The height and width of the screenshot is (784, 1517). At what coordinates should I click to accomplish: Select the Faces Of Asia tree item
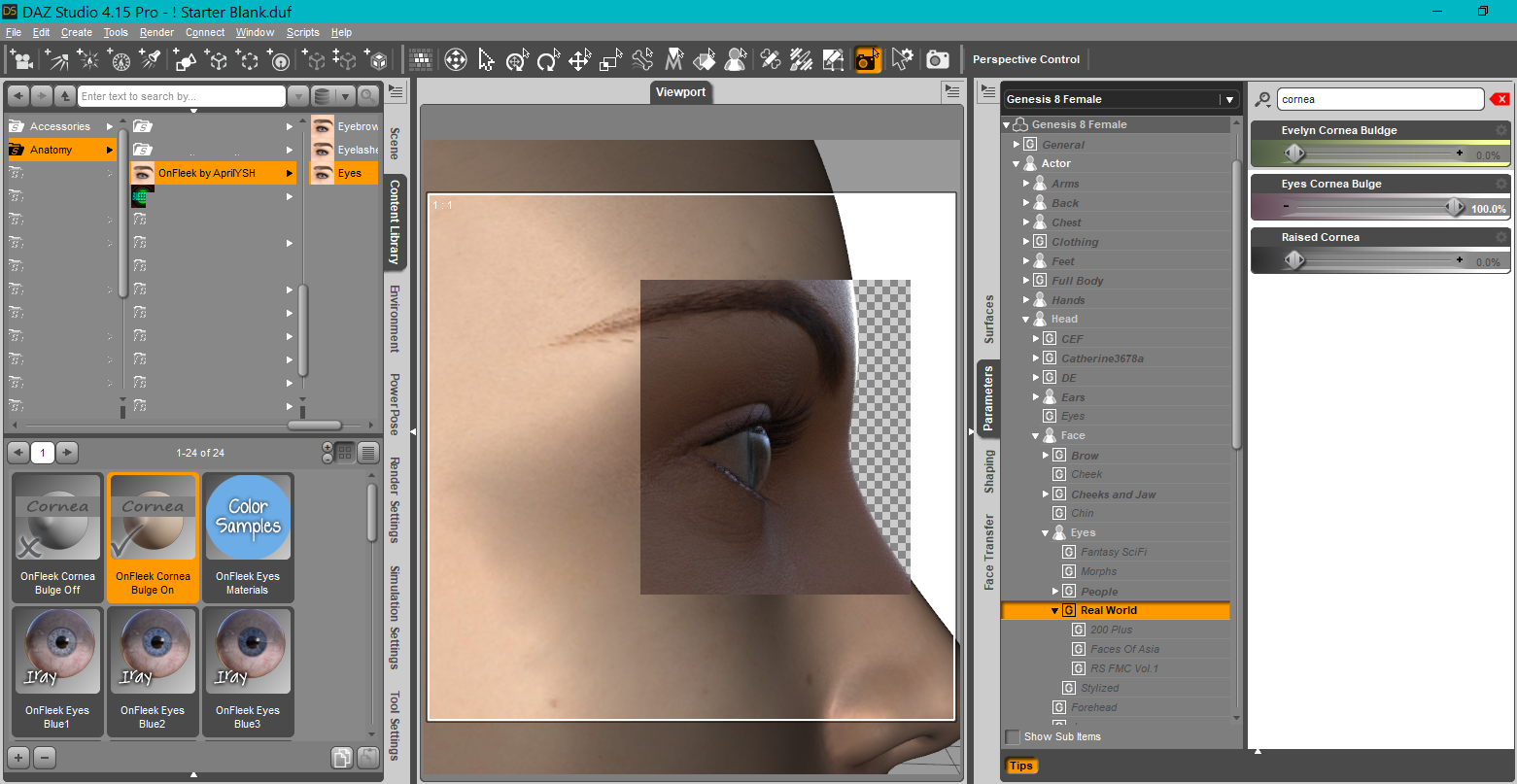1124,649
